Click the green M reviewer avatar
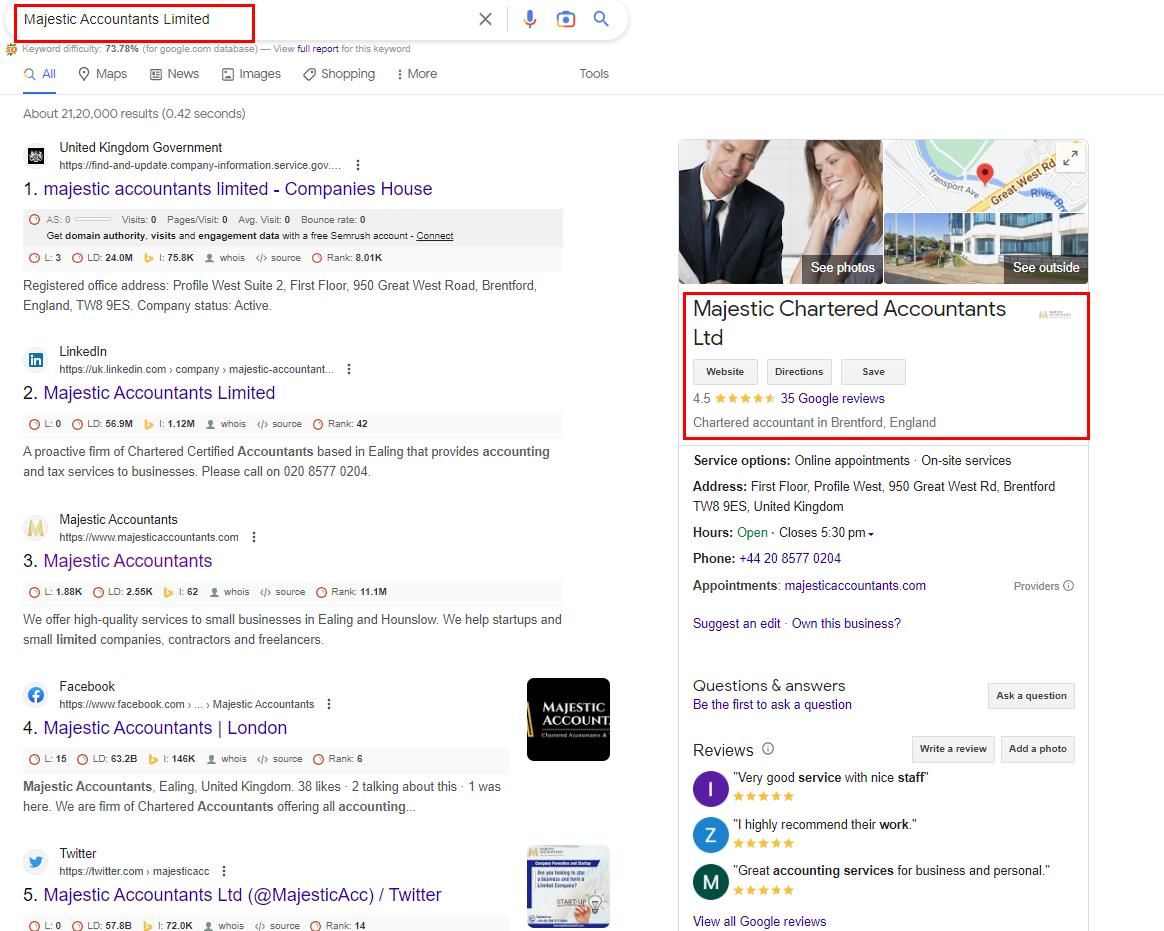The width and height of the screenshot is (1164, 931). pos(710,882)
